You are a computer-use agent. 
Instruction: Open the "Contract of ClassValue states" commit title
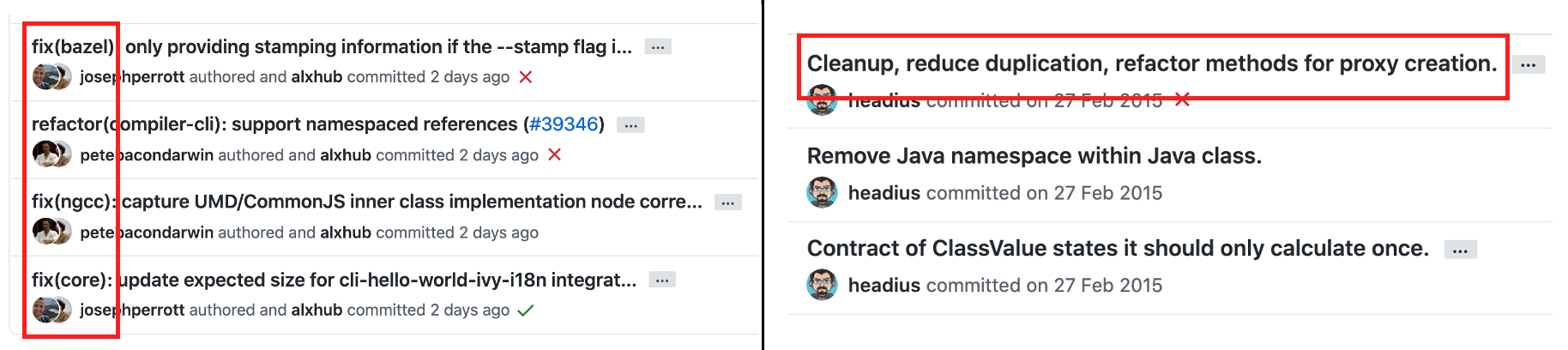[x=1118, y=249]
